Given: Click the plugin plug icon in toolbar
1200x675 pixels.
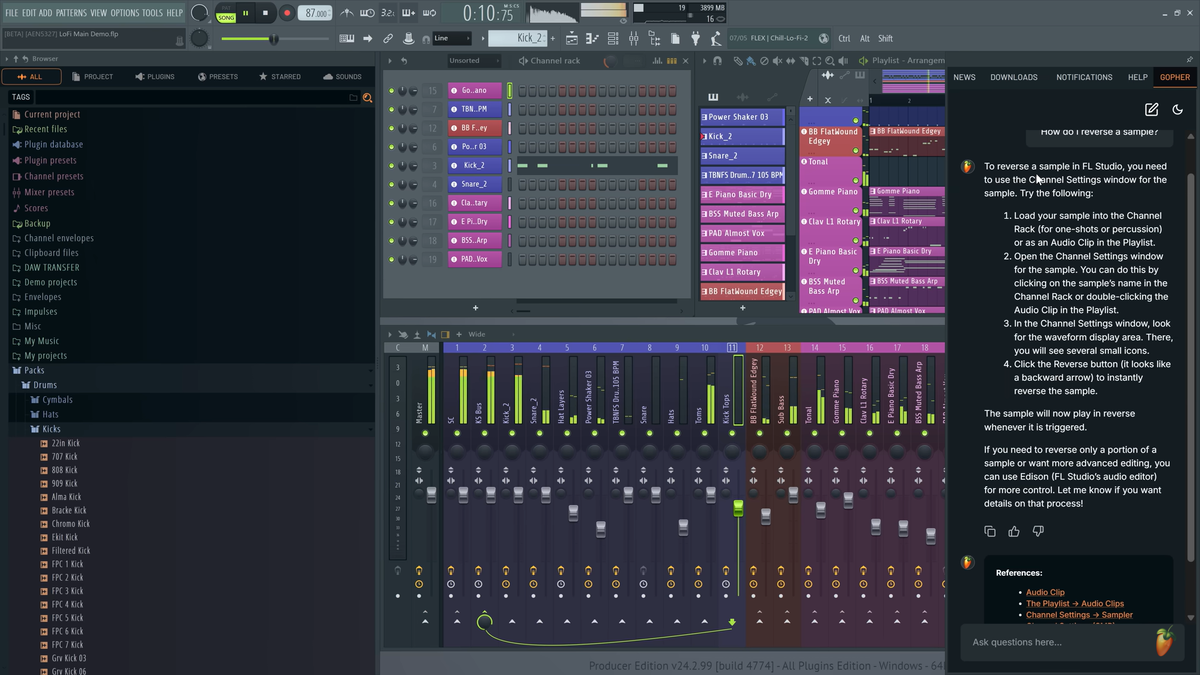Looking at the screenshot, I should 696,38.
